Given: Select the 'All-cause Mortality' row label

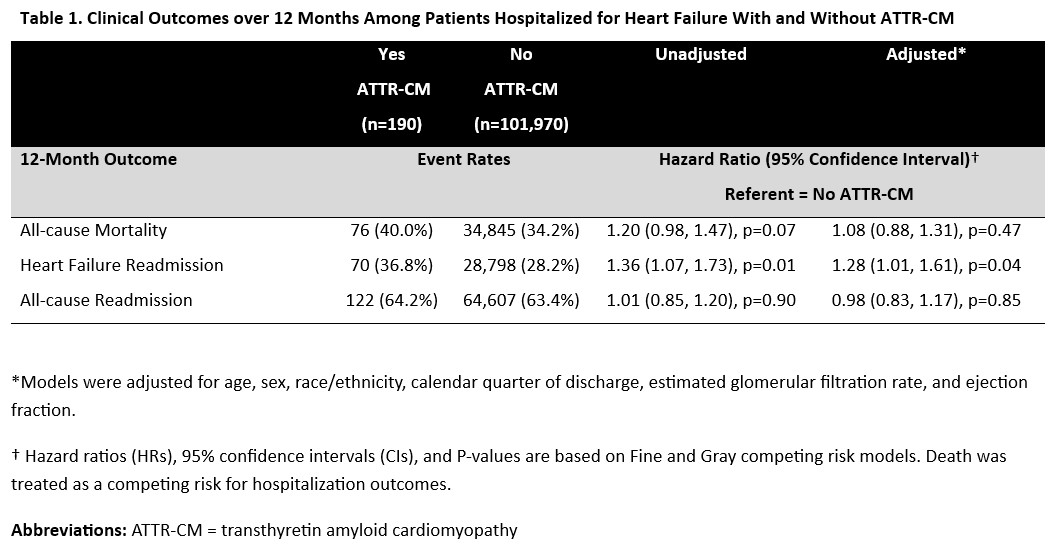Looking at the screenshot, I should [93, 230].
